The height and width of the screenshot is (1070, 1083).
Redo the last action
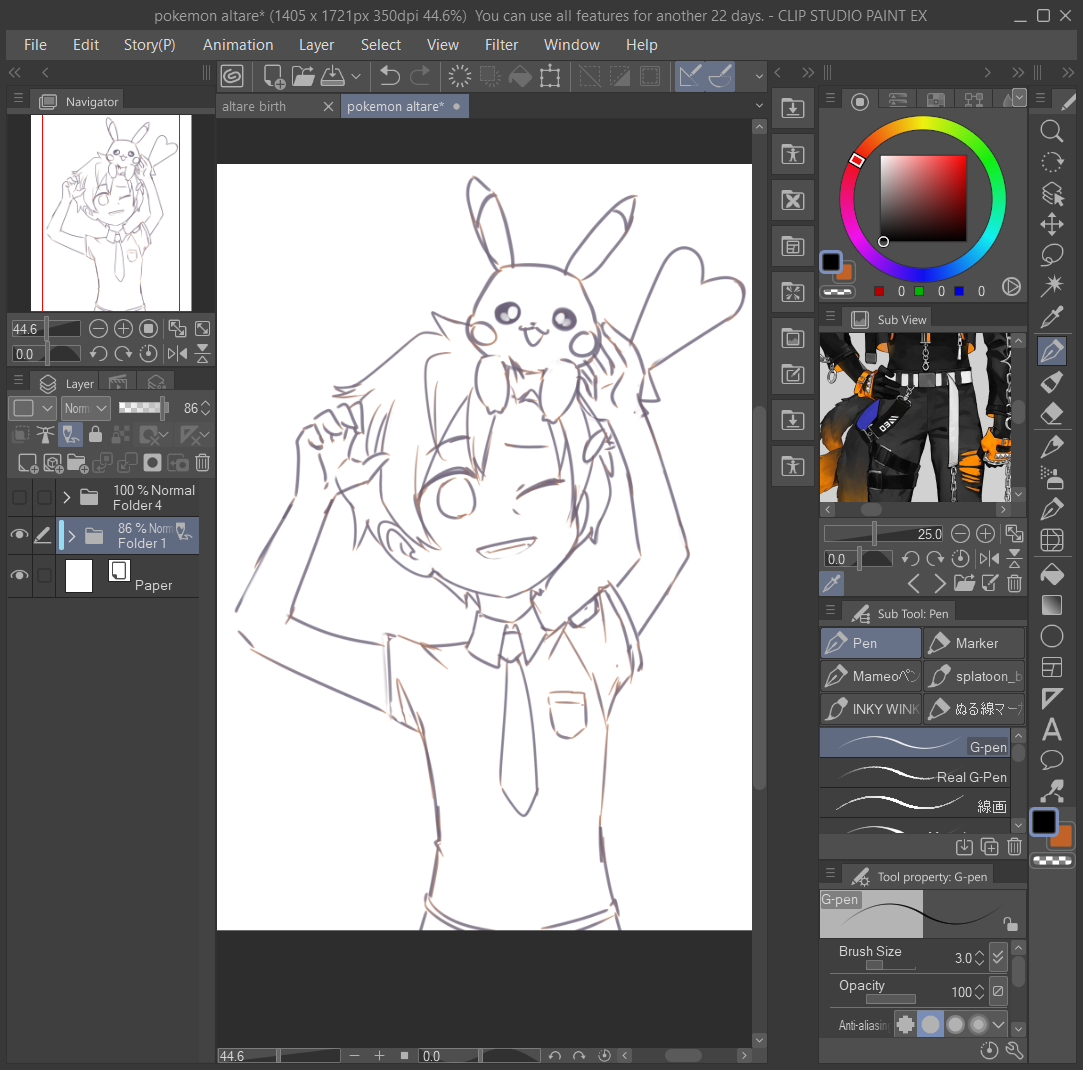(419, 76)
